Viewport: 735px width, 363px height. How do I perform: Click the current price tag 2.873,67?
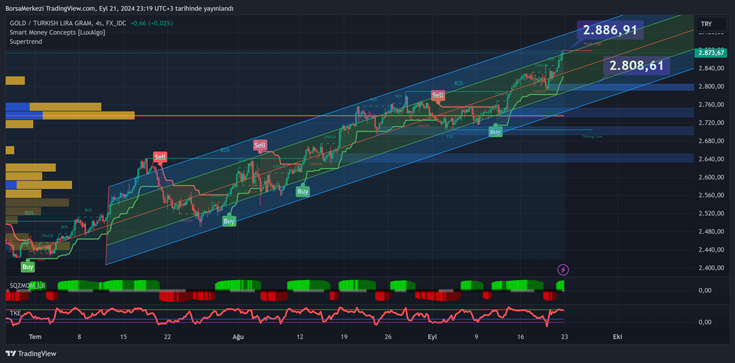pos(712,53)
